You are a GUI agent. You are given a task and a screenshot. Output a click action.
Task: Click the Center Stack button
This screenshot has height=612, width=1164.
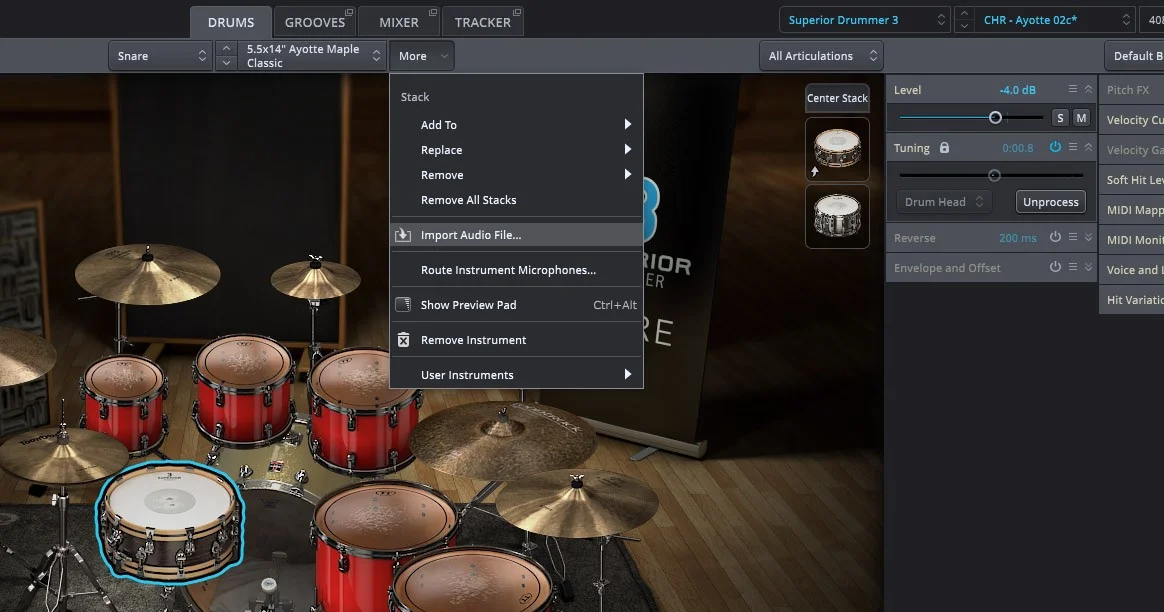(837, 98)
